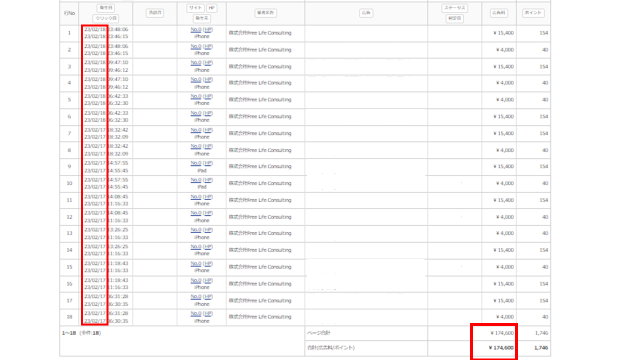640x360 pixels.
Task: Open the HP link in row 10
Action: 208,180
